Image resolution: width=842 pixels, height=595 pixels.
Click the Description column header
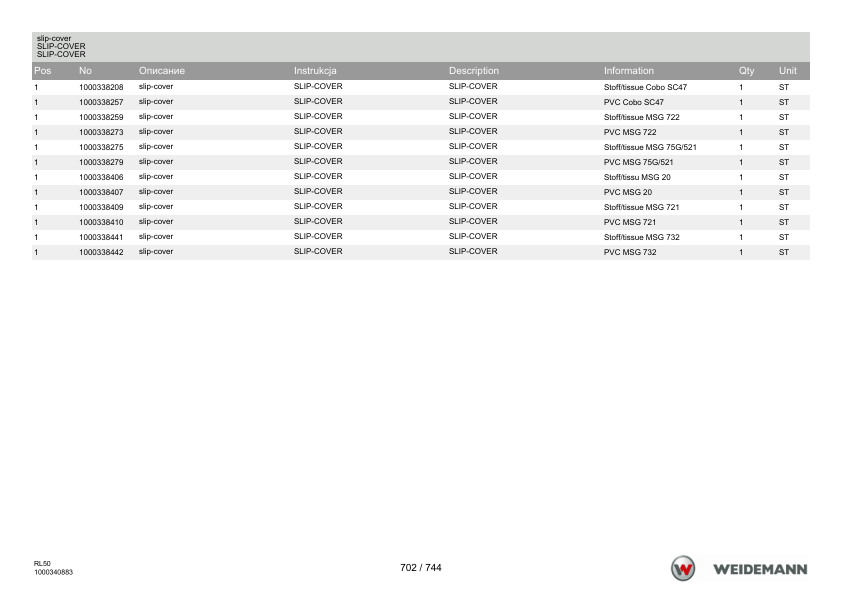coord(474,70)
